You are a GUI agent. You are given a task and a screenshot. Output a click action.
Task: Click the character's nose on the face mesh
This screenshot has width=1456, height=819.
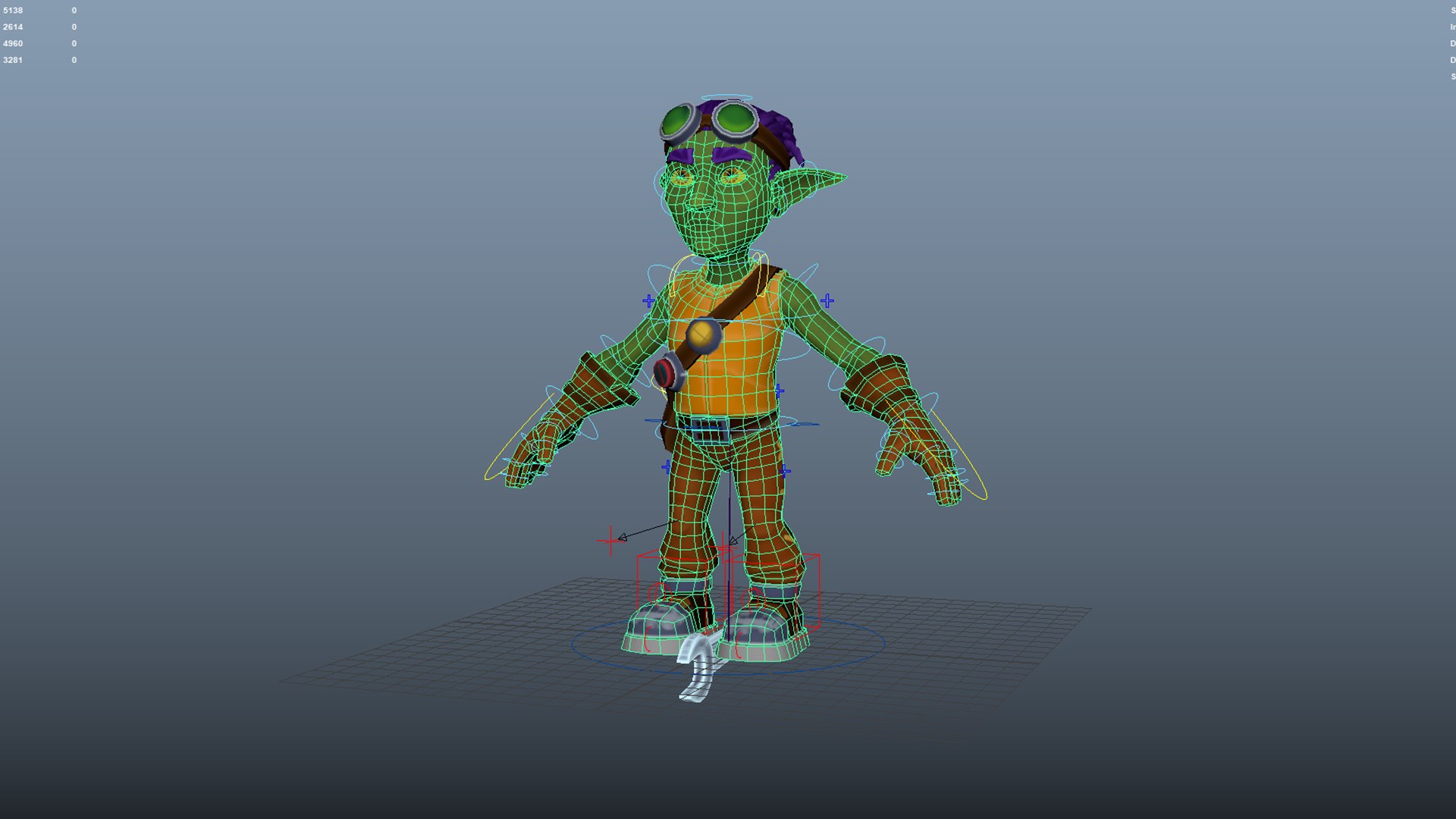(699, 201)
